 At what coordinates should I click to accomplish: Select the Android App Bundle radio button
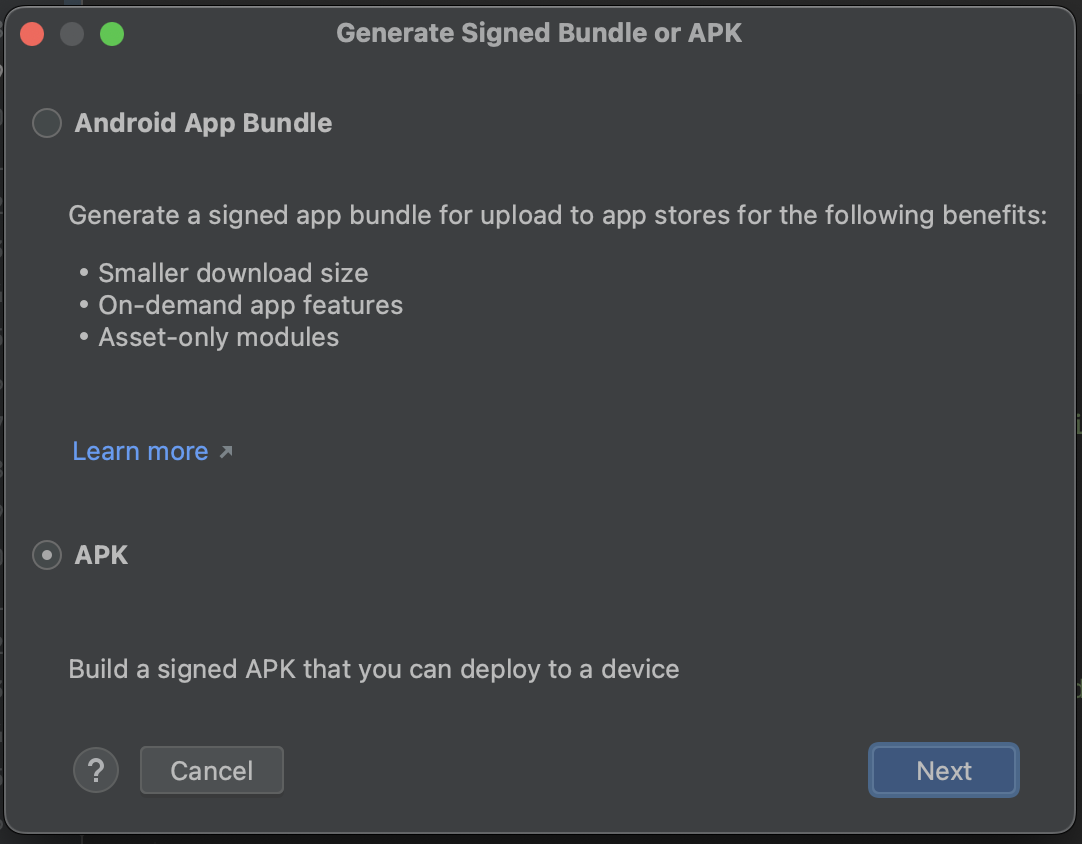(x=47, y=123)
